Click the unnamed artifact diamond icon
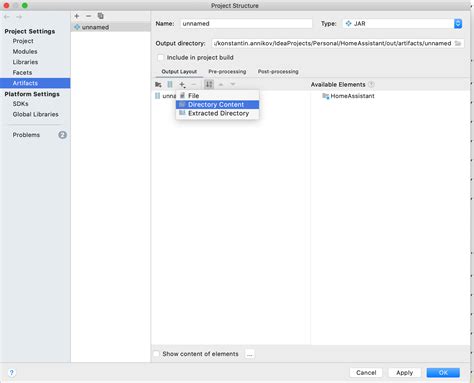474x383 pixels. pyautogui.click(x=77, y=27)
